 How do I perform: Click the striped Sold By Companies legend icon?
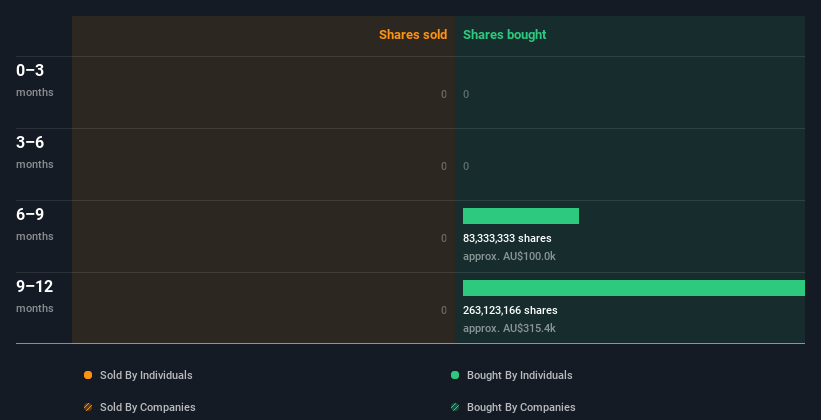click(88, 407)
